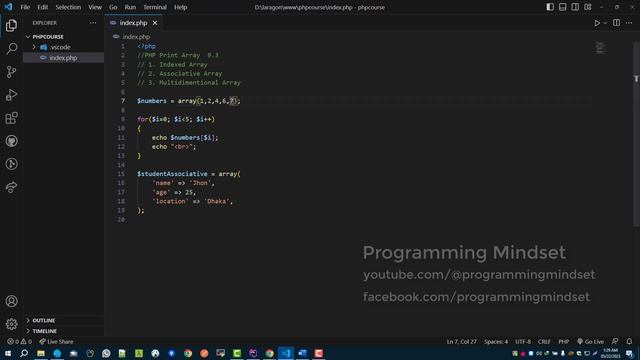
Task: Open WhatsApp from the taskbar
Action: tap(106, 353)
